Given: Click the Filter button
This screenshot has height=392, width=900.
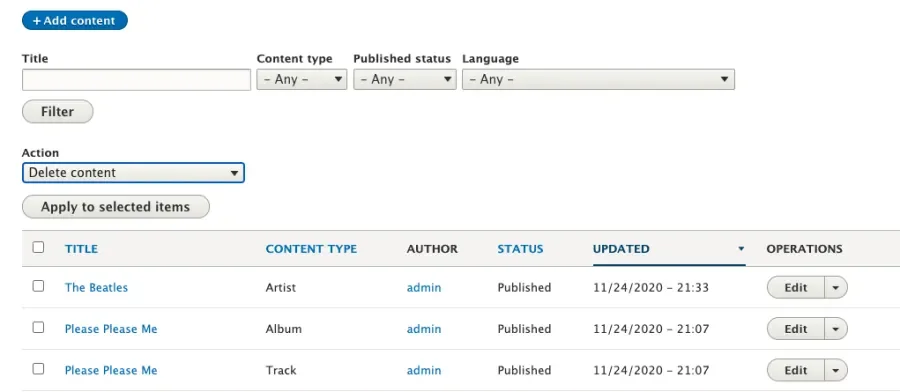Looking at the screenshot, I should [x=57, y=111].
